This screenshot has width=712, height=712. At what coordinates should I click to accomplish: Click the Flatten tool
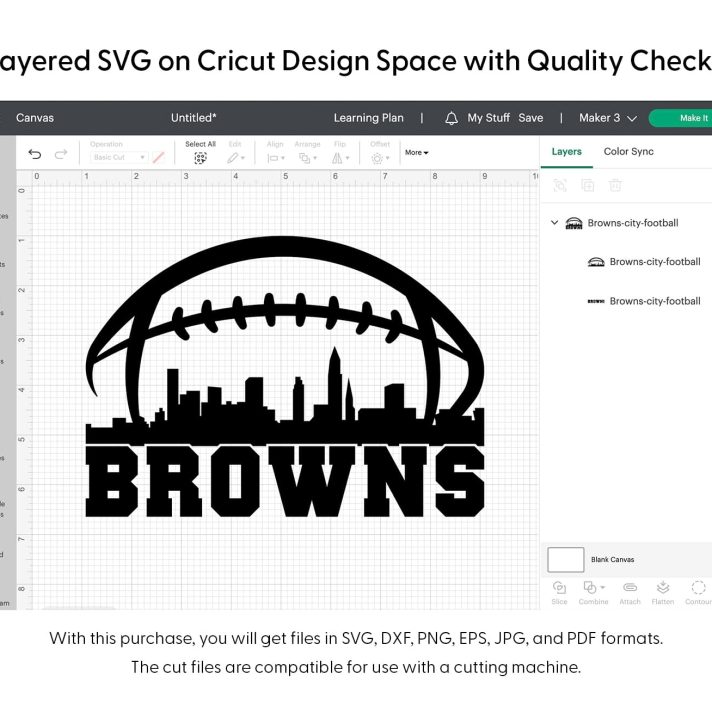[x=663, y=593]
